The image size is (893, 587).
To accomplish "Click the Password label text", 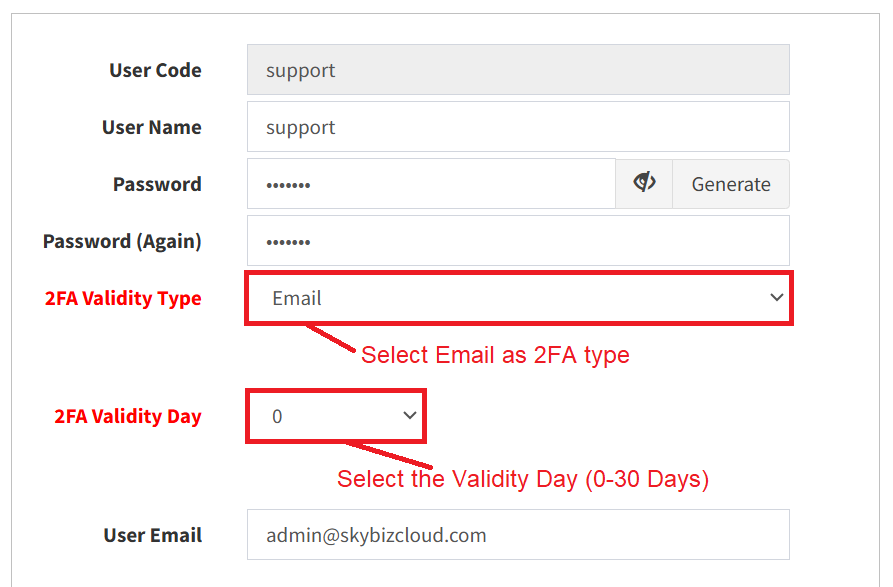I will pyautogui.click(x=157, y=184).
